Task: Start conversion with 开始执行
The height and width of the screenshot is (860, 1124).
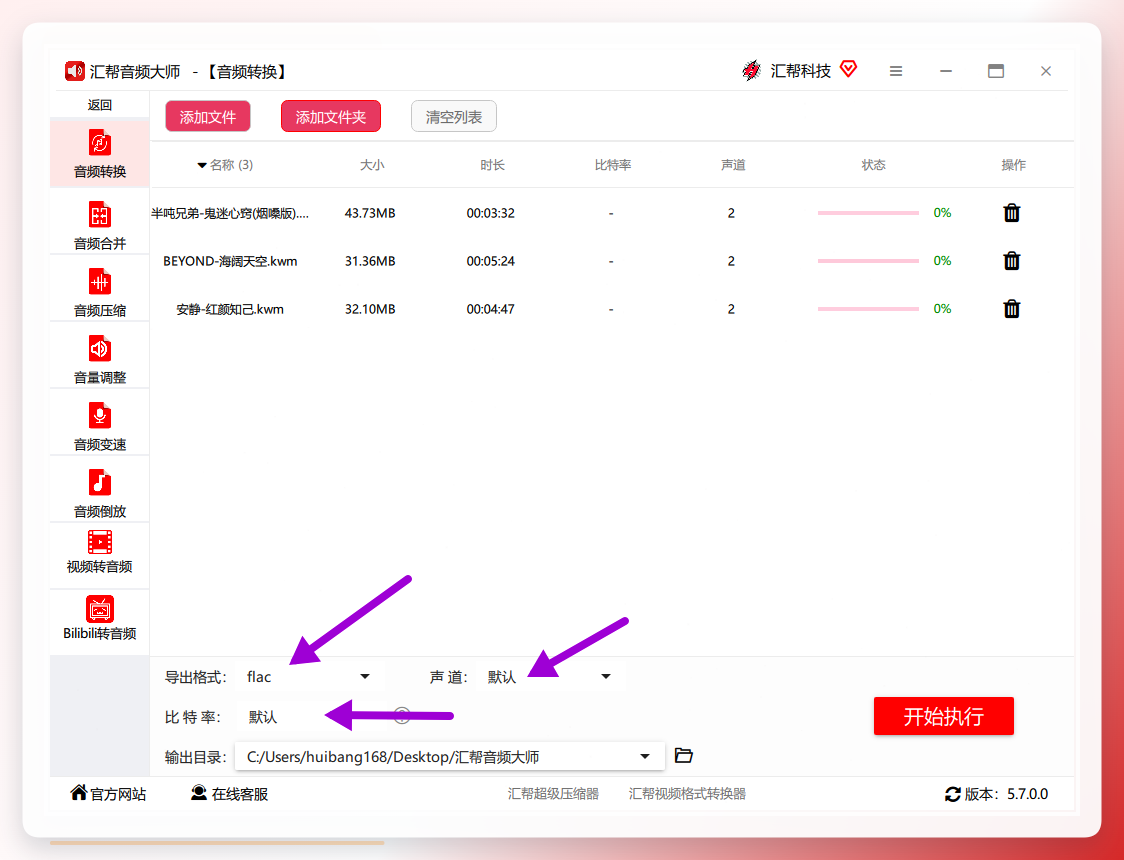Action: [x=943, y=716]
